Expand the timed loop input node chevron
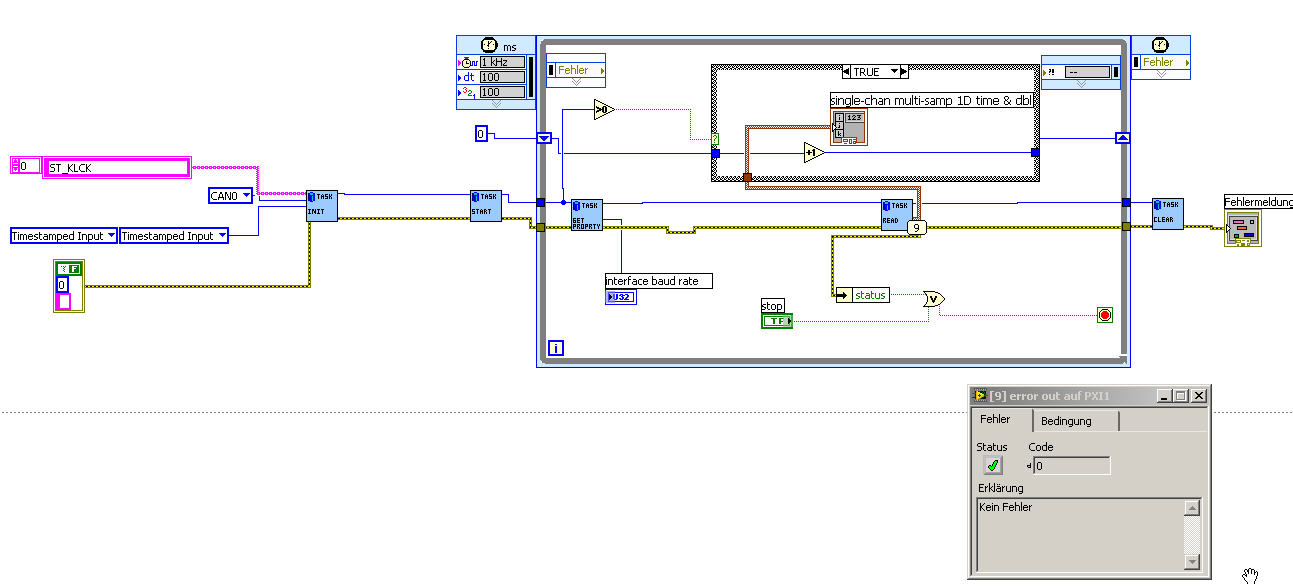Viewport: 1293px width, 586px height. point(496,104)
